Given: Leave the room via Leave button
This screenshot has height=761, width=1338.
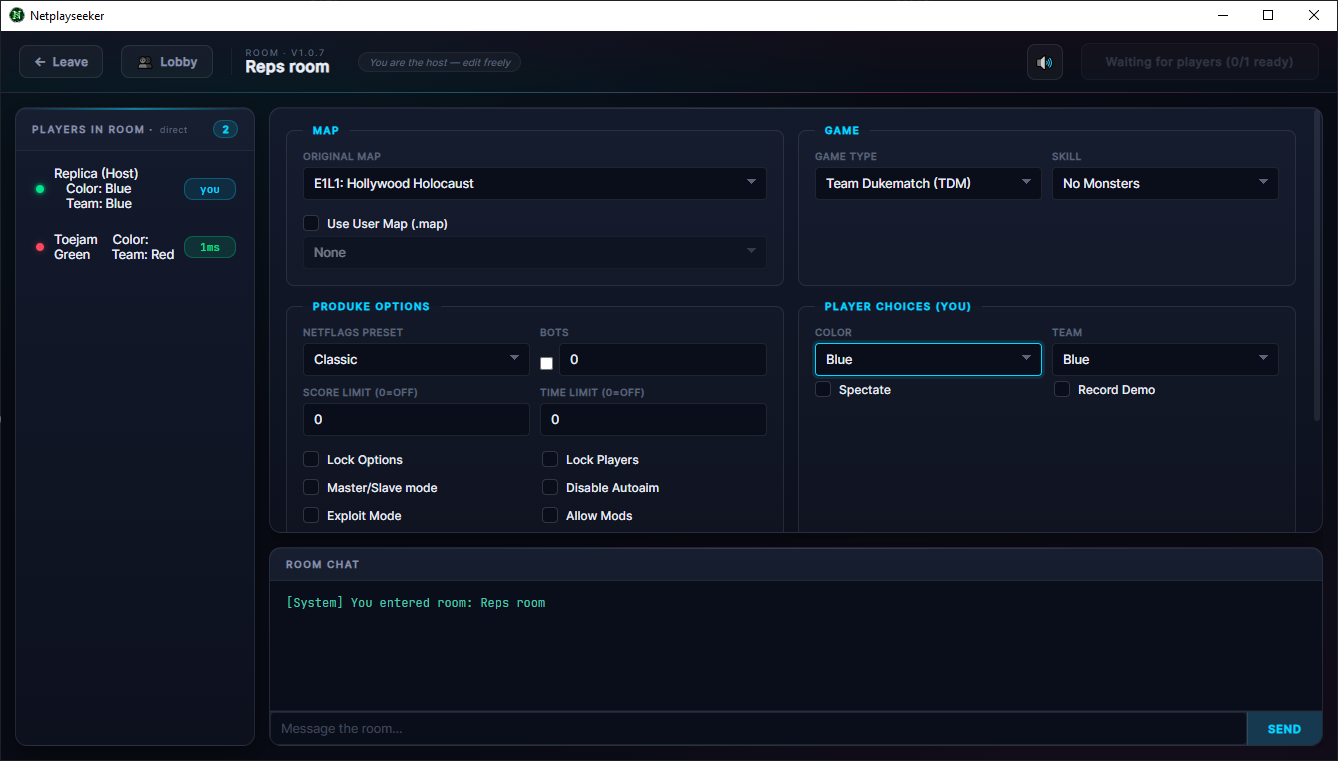Looking at the screenshot, I should [x=61, y=62].
